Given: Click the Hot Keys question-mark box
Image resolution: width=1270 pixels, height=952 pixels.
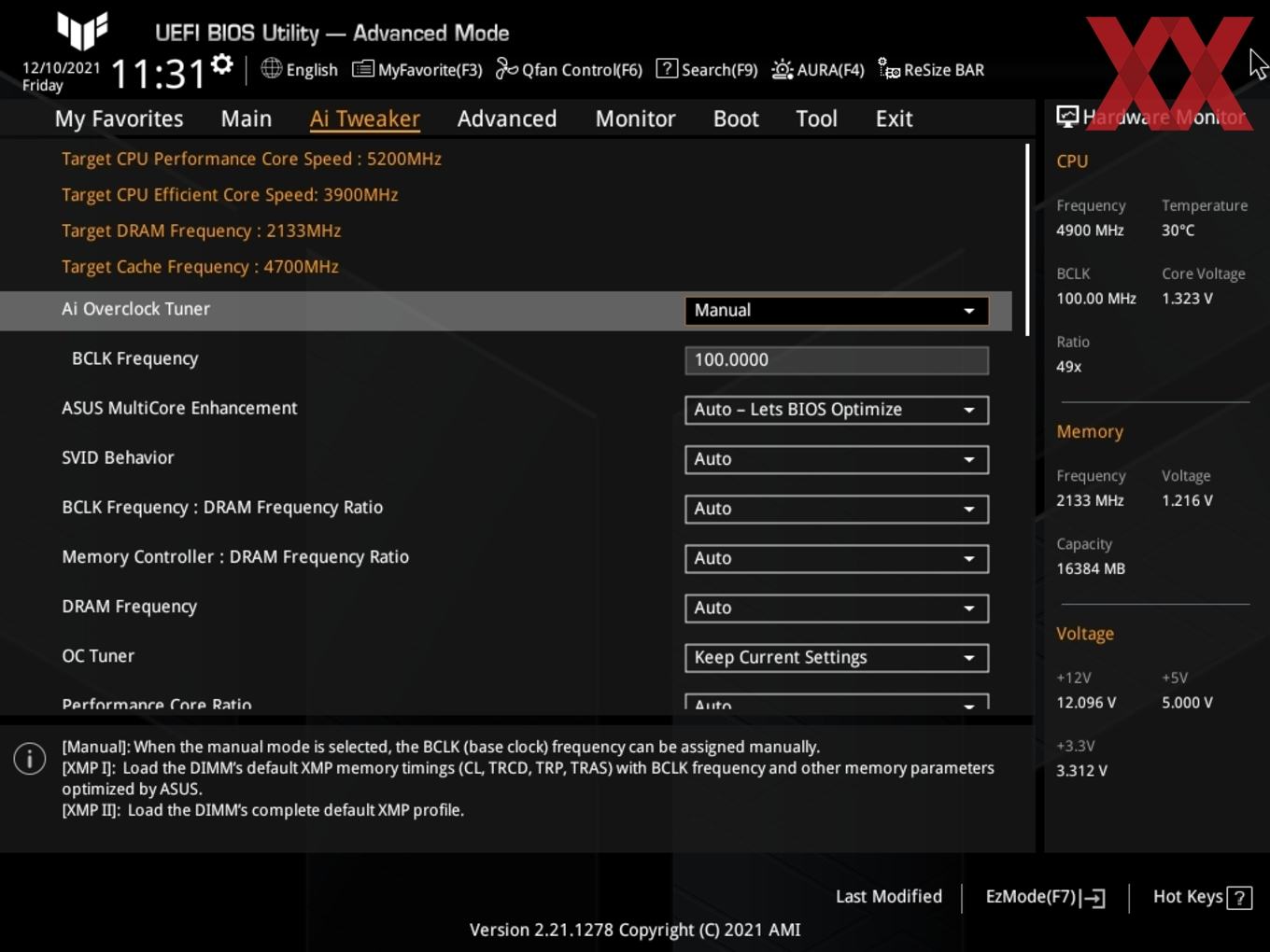Looking at the screenshot, I should (1239, 898).
